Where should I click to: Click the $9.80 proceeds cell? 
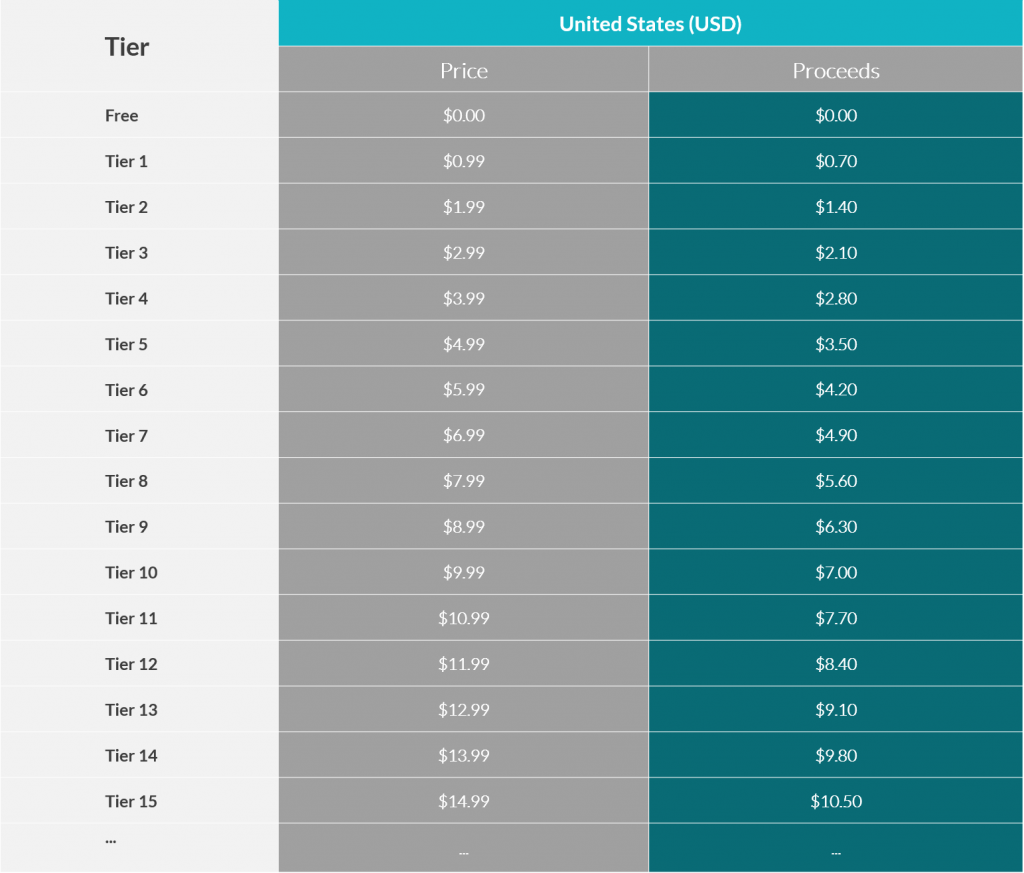836,755
